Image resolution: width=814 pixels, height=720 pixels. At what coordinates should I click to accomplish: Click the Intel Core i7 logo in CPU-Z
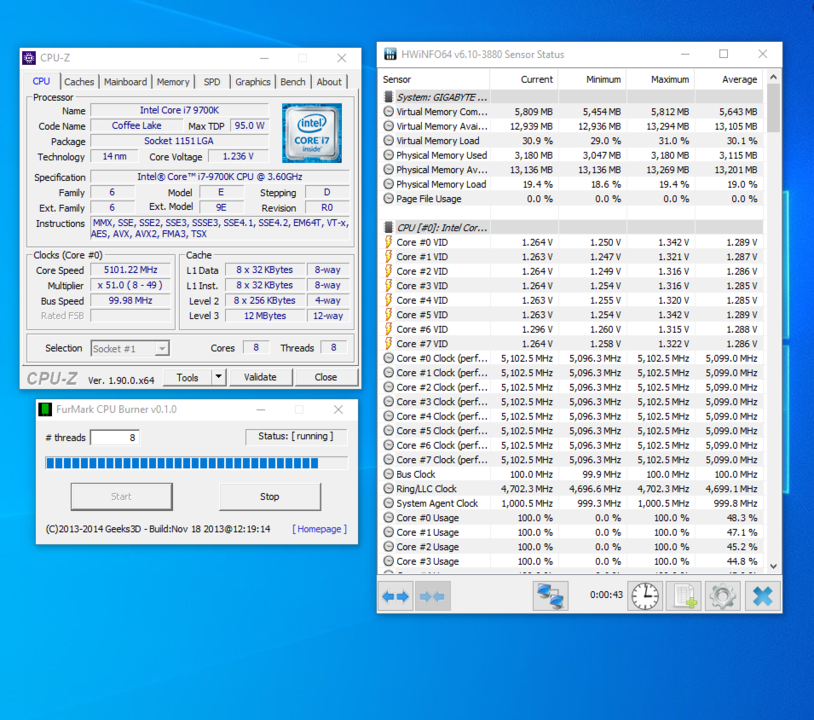(x=311, y=133)
